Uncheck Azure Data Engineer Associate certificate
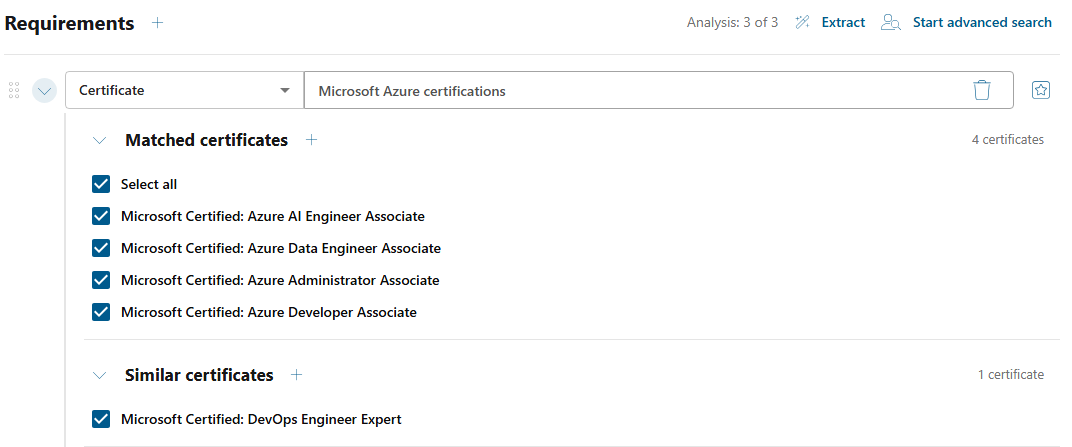1072x447 pixels. click(x=101, y=248)
